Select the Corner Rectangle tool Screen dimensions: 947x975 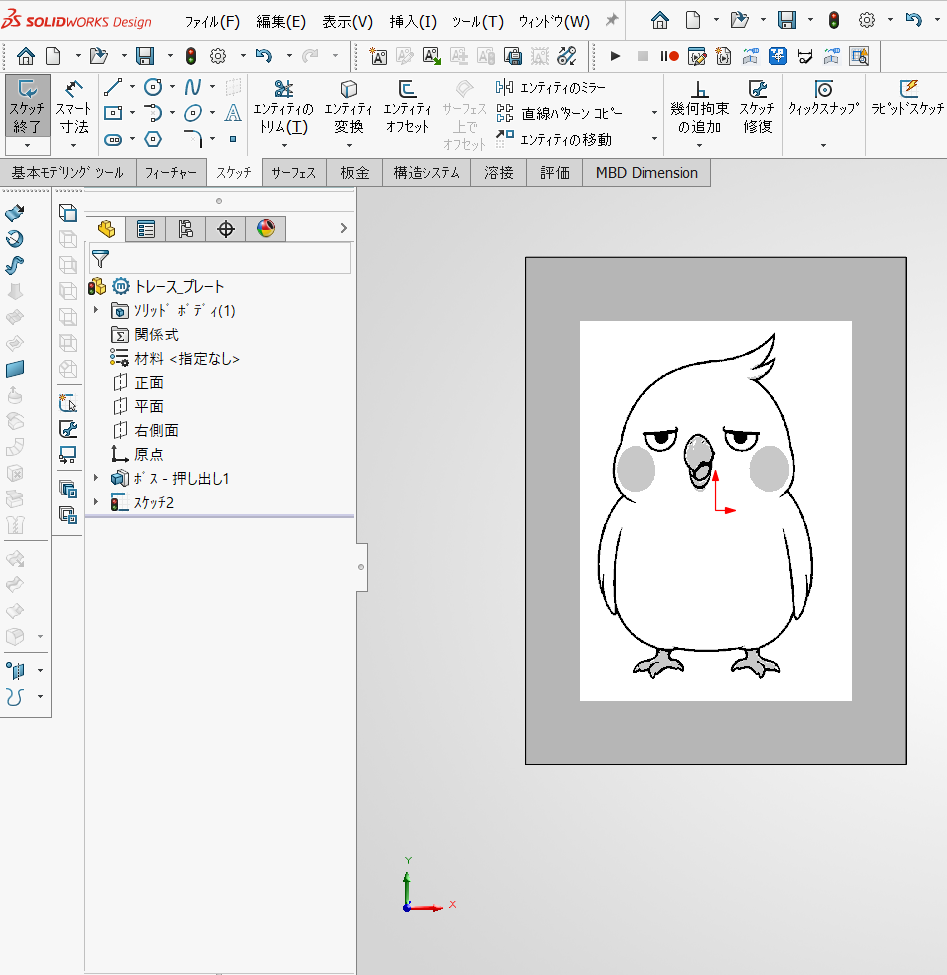(x=113, y=113)
